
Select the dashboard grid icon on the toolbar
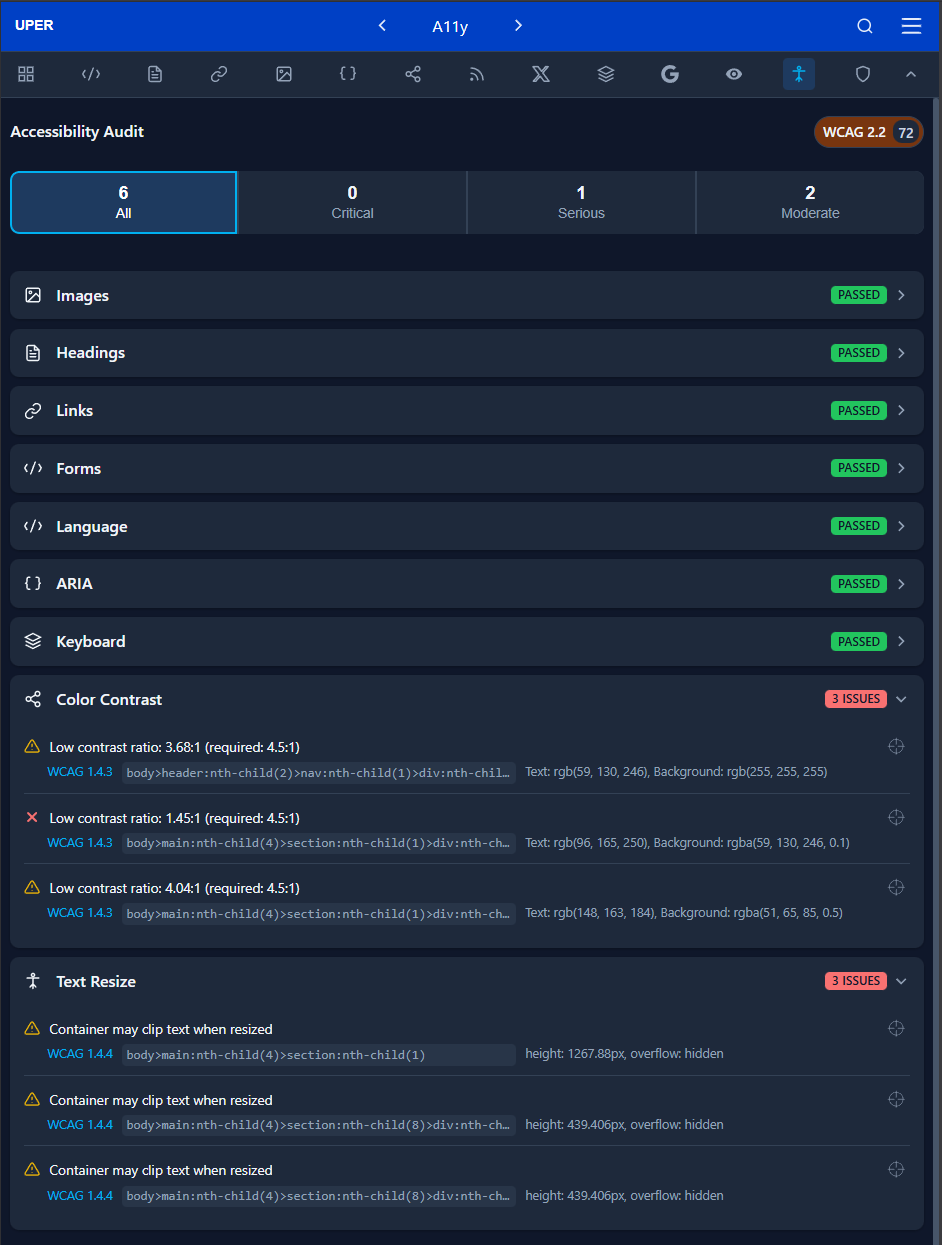pyautogui.click(x=26, y=74)
